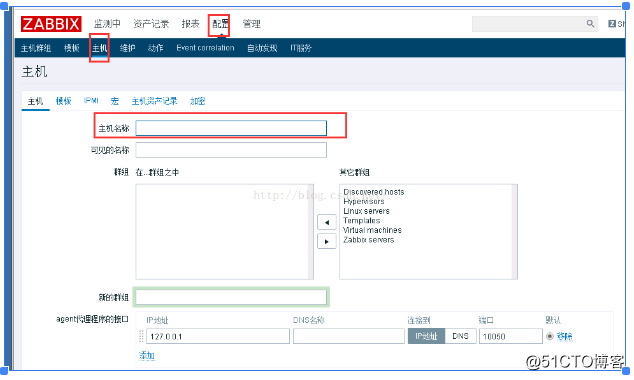Click the in-groups list scrollbar
634x380 pixels.
click(311, 232)
